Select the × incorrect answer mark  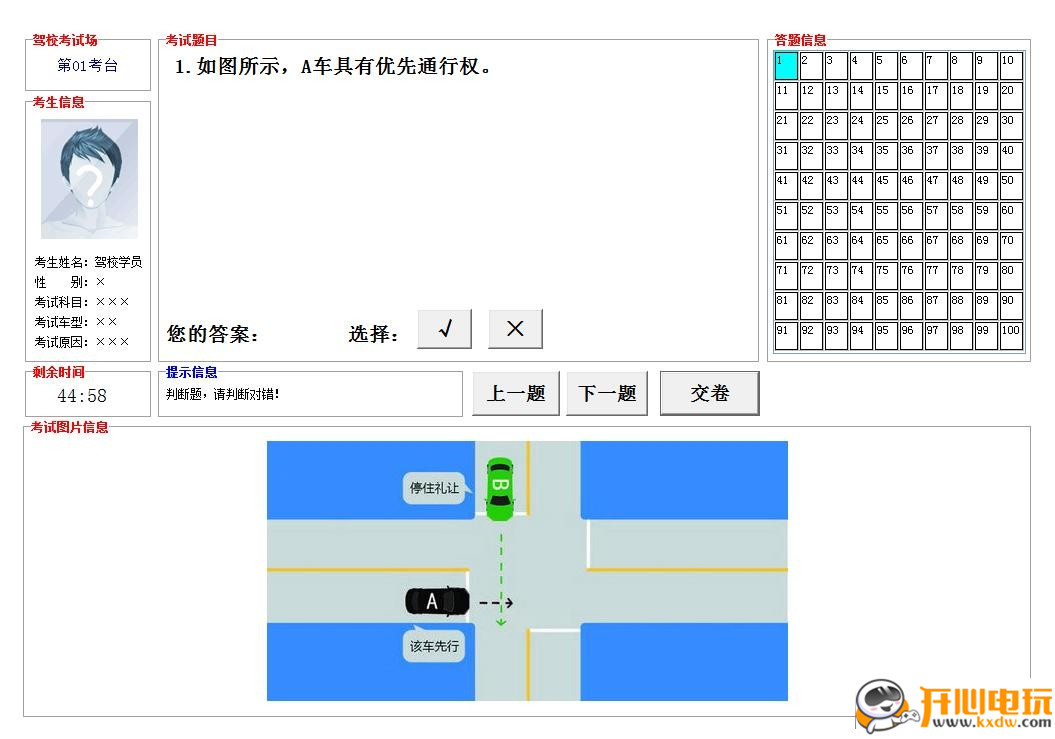[x=515, y=328]
